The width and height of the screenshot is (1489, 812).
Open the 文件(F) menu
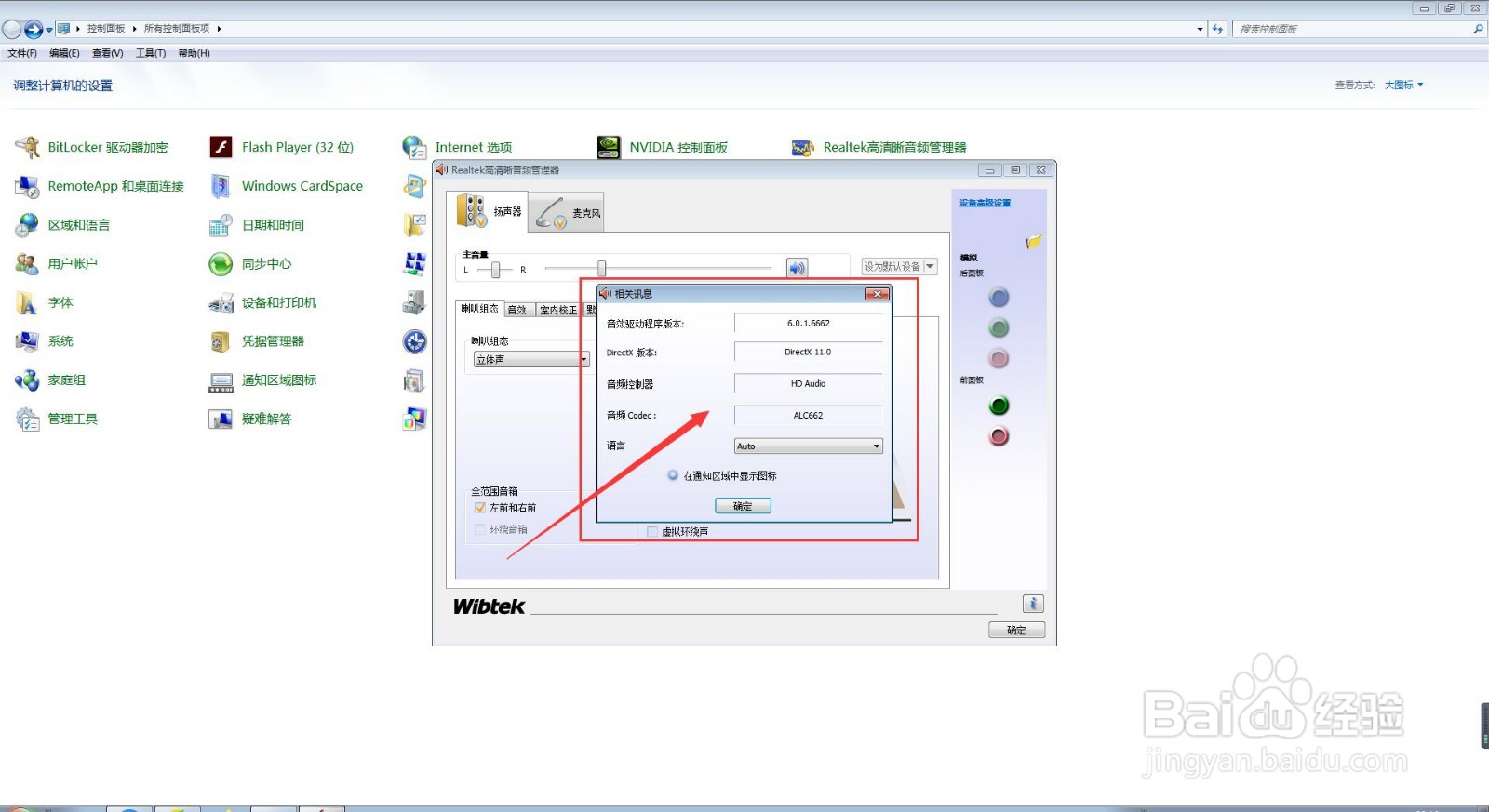tap(22, 53)
